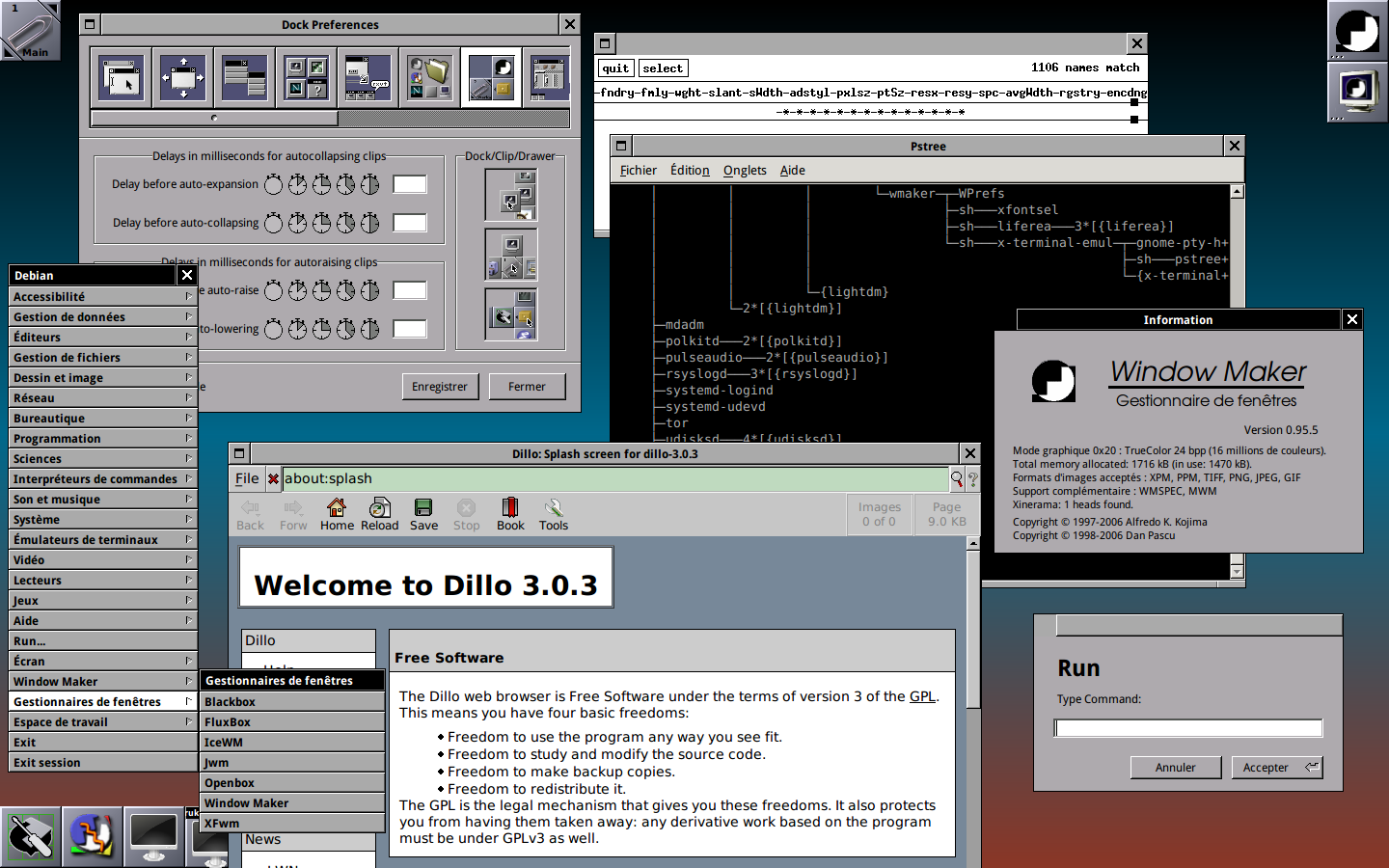Click Accepter in the Run dialog

pos(1277,768)
